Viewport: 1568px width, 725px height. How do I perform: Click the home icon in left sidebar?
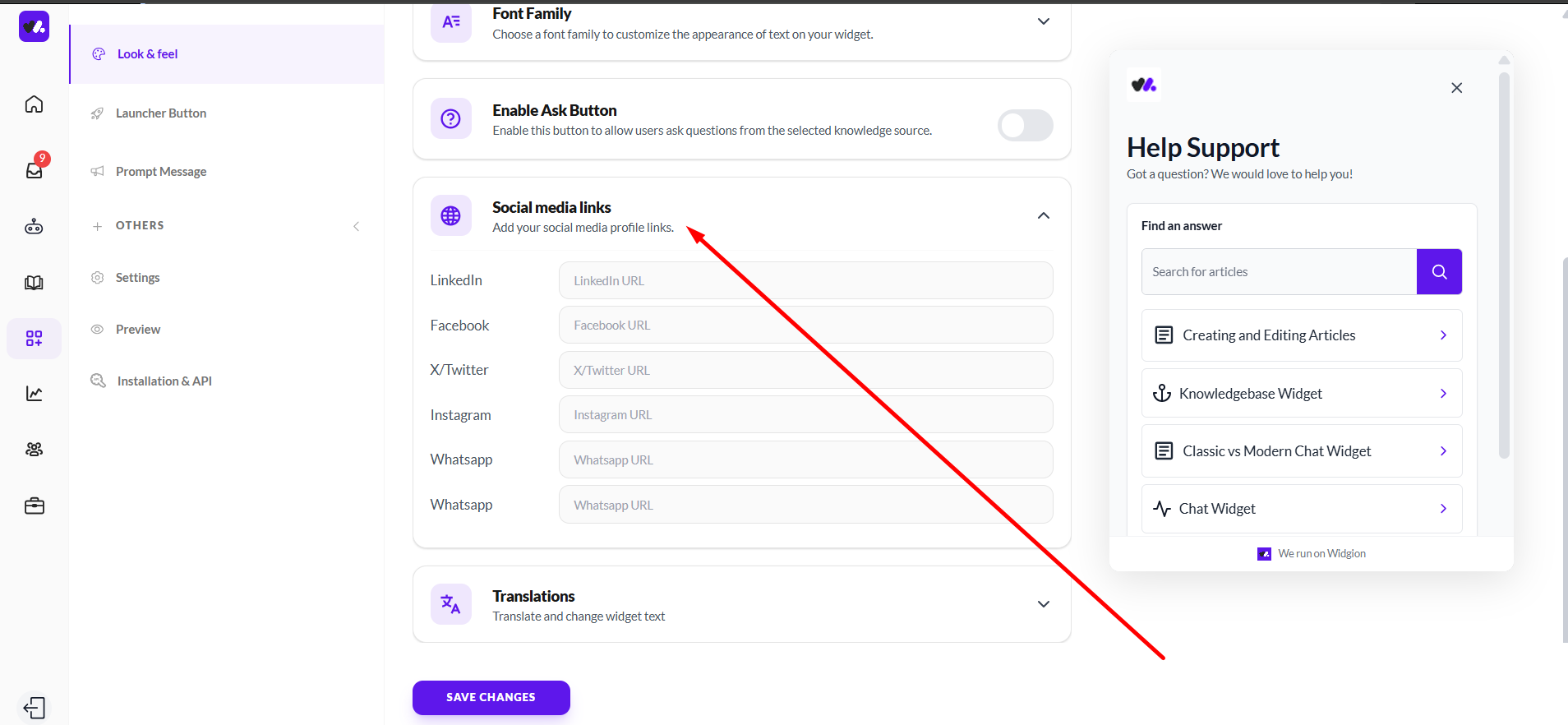pos(34,104)
